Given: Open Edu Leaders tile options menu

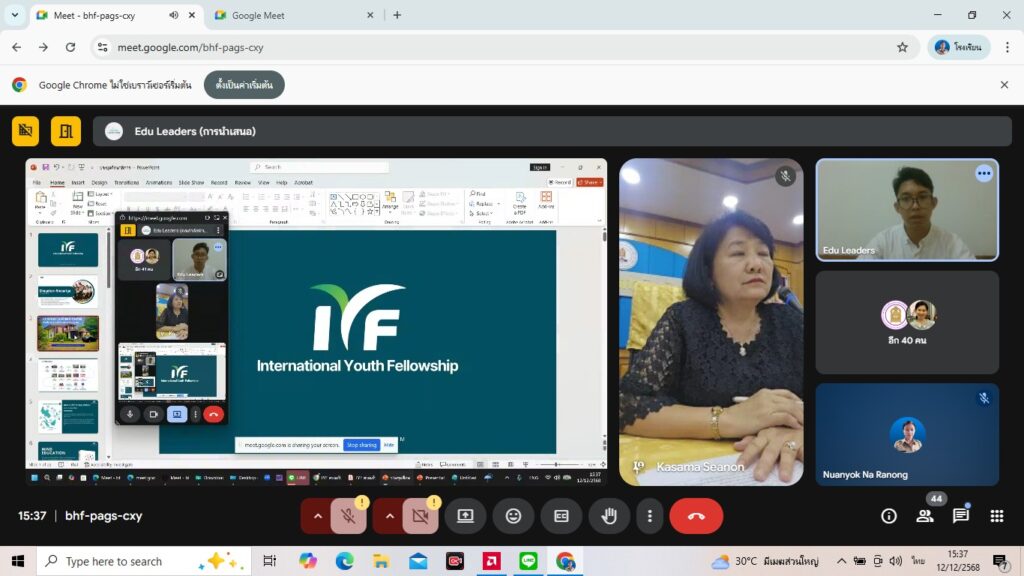Looking at the screenshot, I should click(x=984, y=173).
